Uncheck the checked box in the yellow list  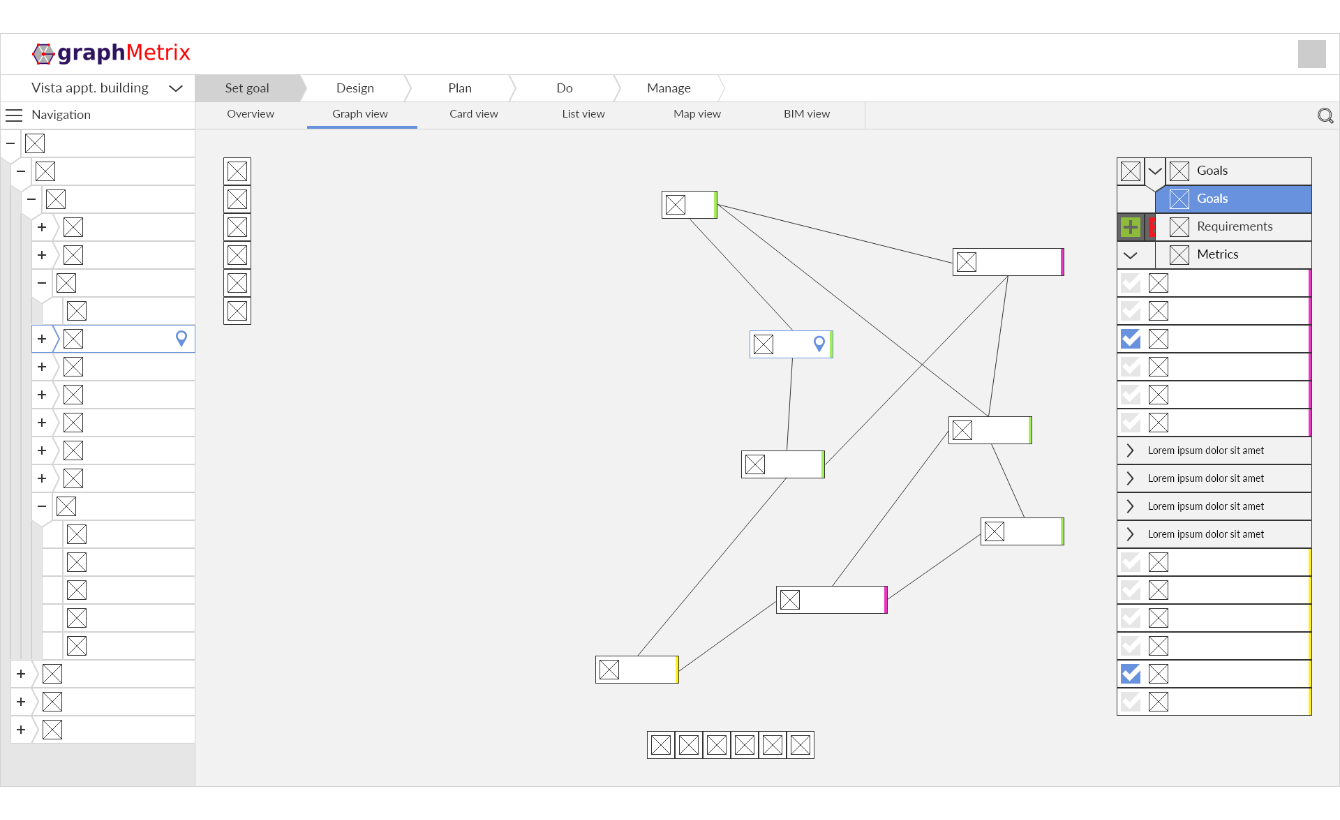pyautogui.click(x=1131, y=674)
